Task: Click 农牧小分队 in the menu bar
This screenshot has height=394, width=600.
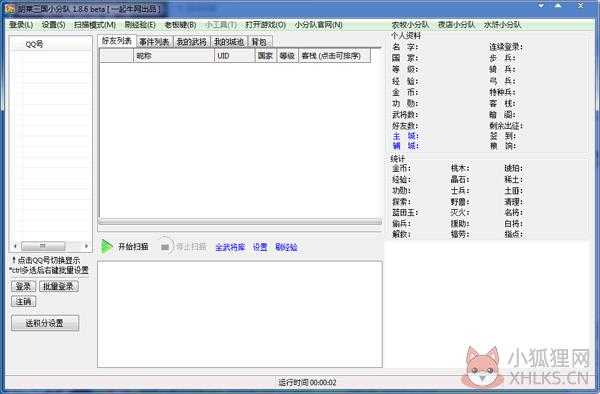Action: 410,25
